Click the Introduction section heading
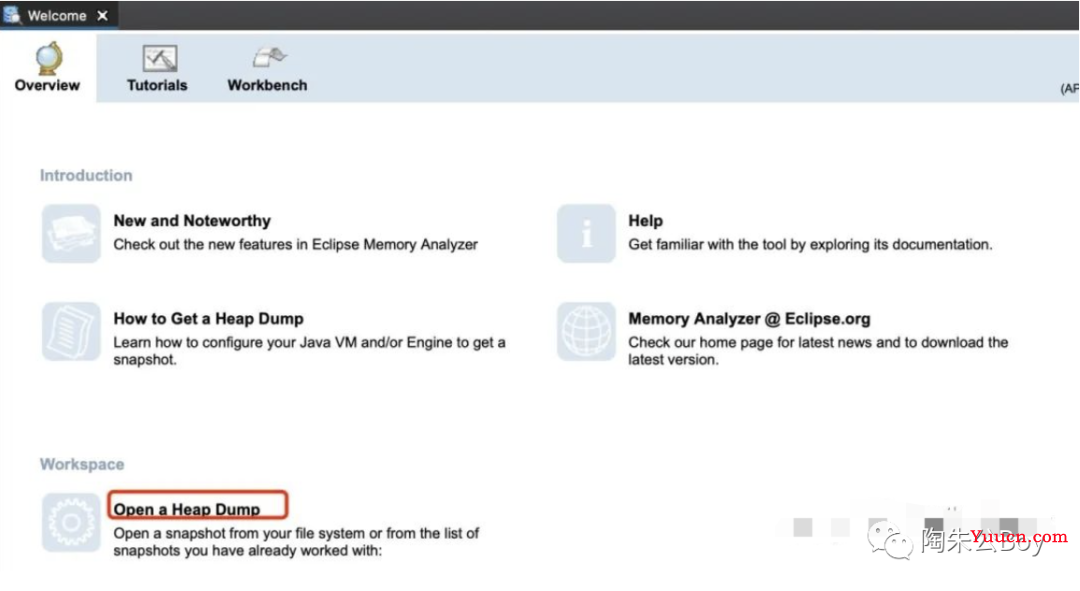 click(86, 176)
